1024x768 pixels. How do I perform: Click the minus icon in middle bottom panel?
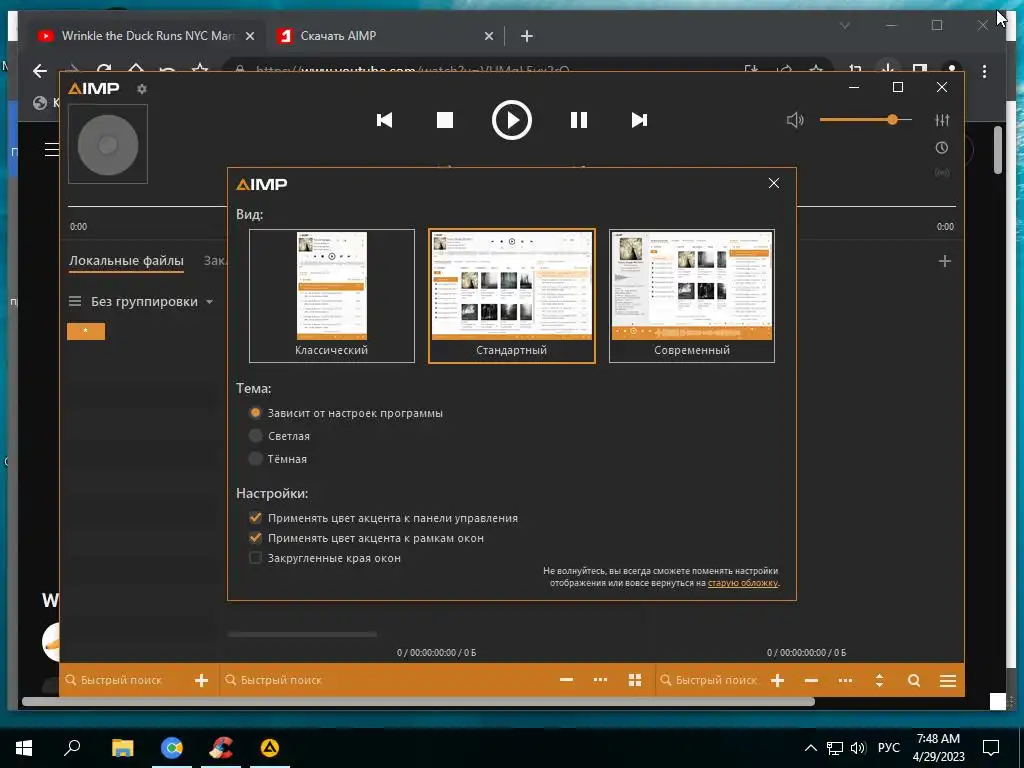(x=566, y=680)
